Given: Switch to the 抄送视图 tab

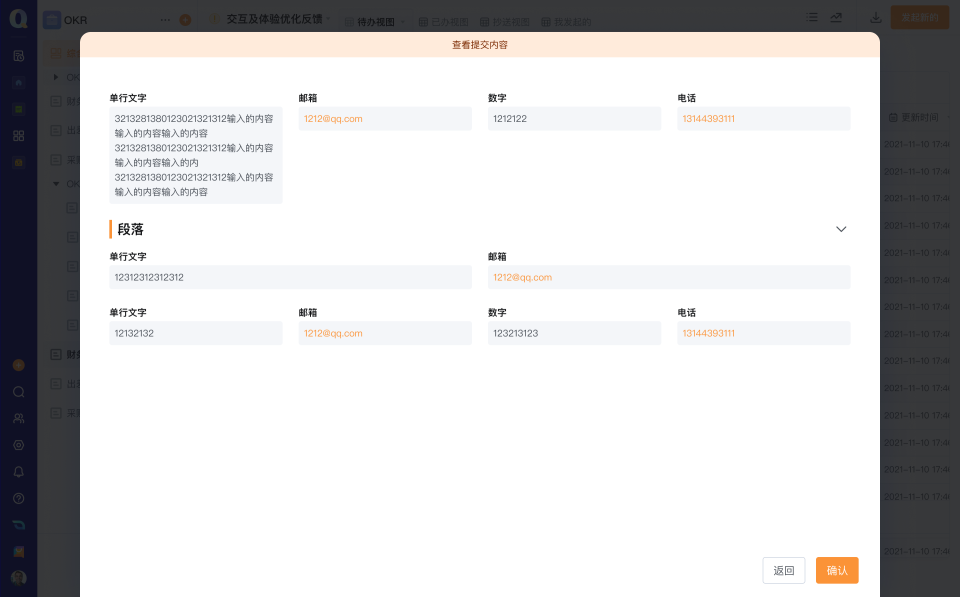Looking at the screenshot, I should coord(505,22).
